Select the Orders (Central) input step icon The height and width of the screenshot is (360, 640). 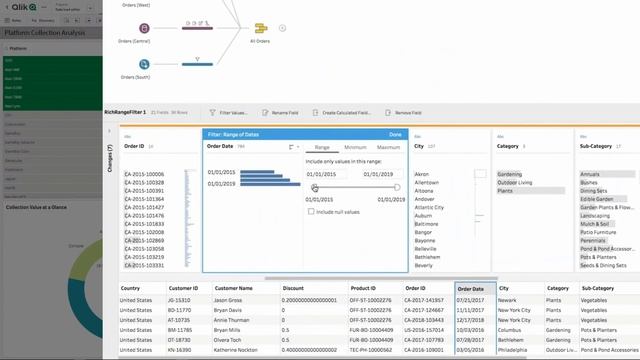tap(144, 28)
